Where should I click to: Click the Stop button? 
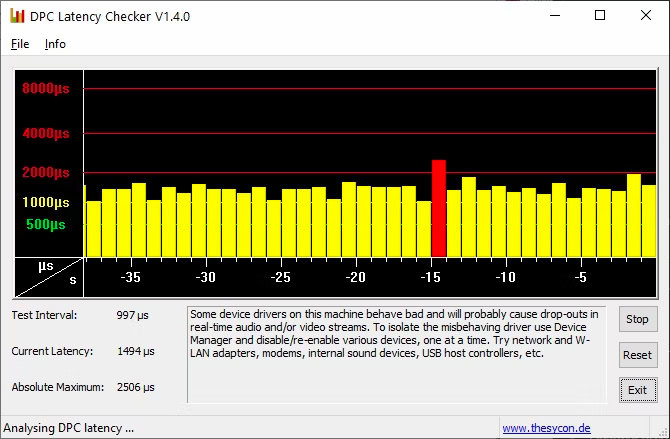pos(638,319)
